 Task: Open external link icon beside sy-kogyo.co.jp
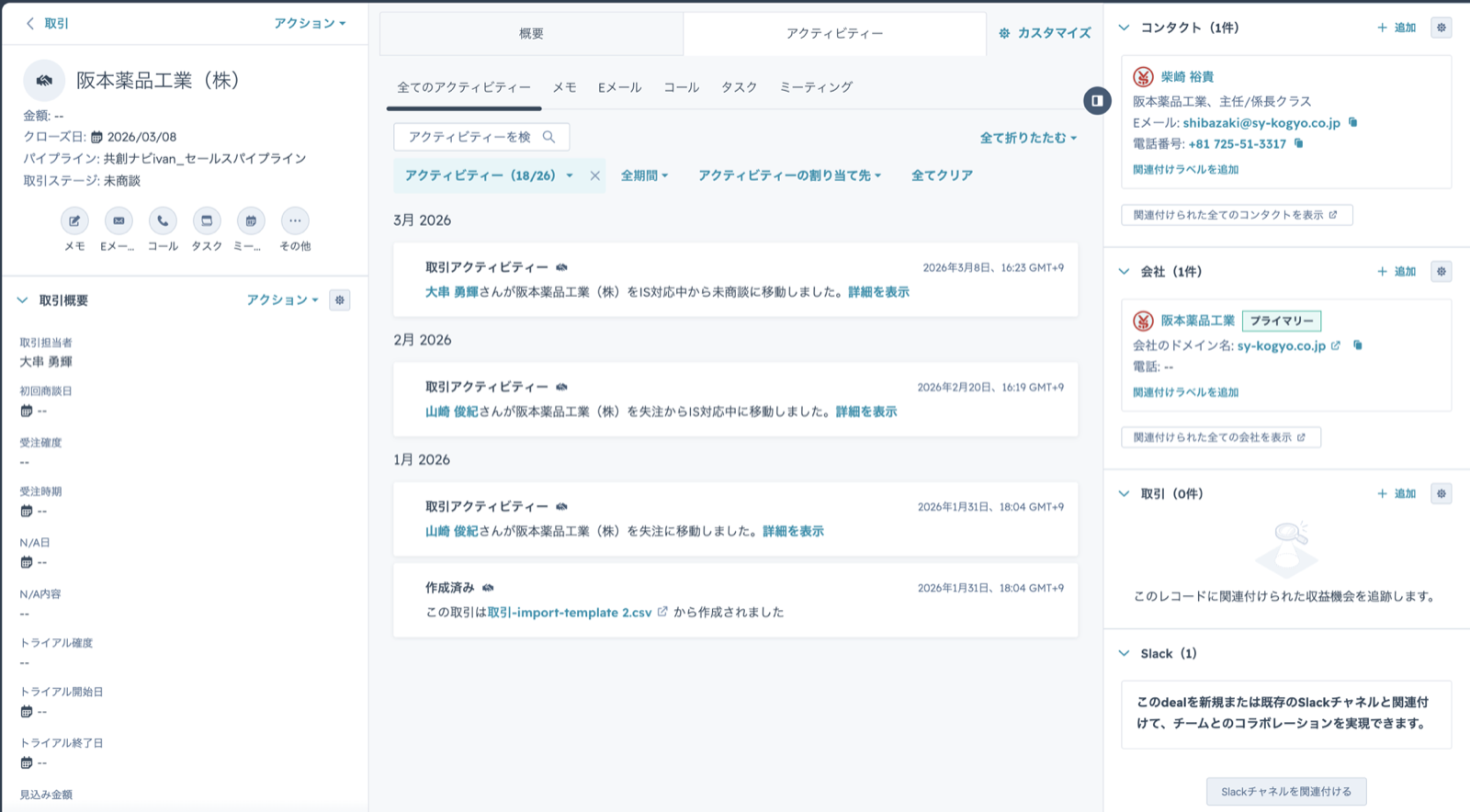tap(1336, 345)
